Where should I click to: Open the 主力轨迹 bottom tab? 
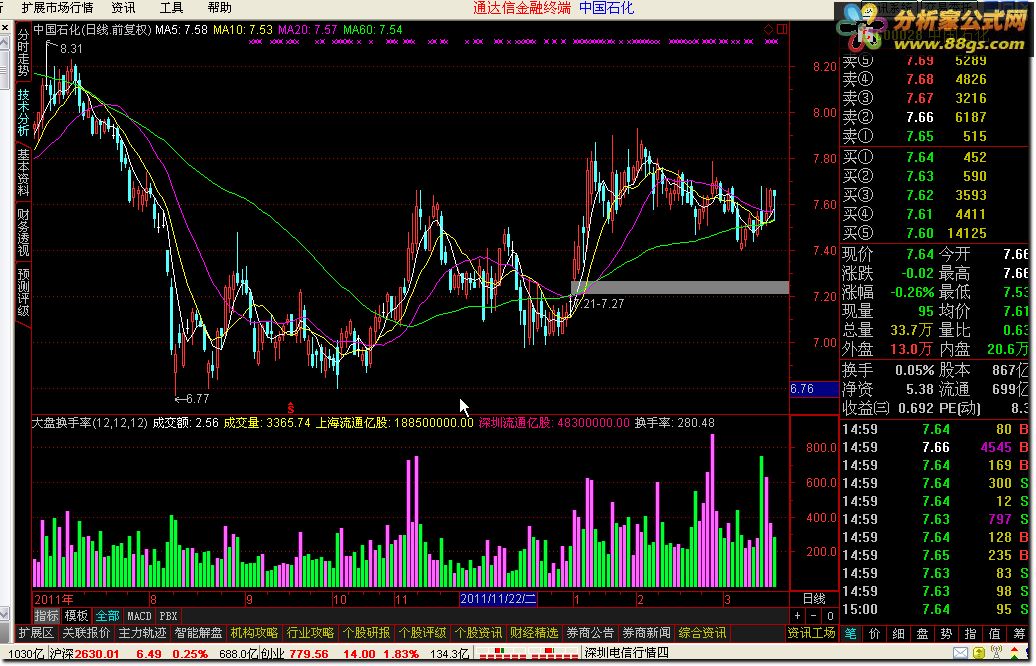142,633
